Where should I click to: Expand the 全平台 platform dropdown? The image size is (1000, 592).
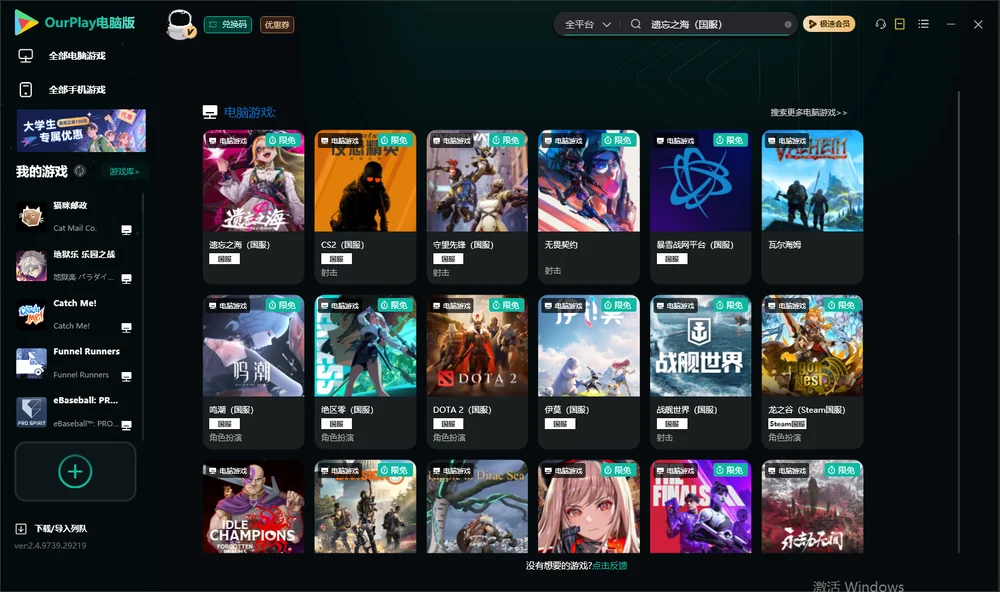pos(588,24)
